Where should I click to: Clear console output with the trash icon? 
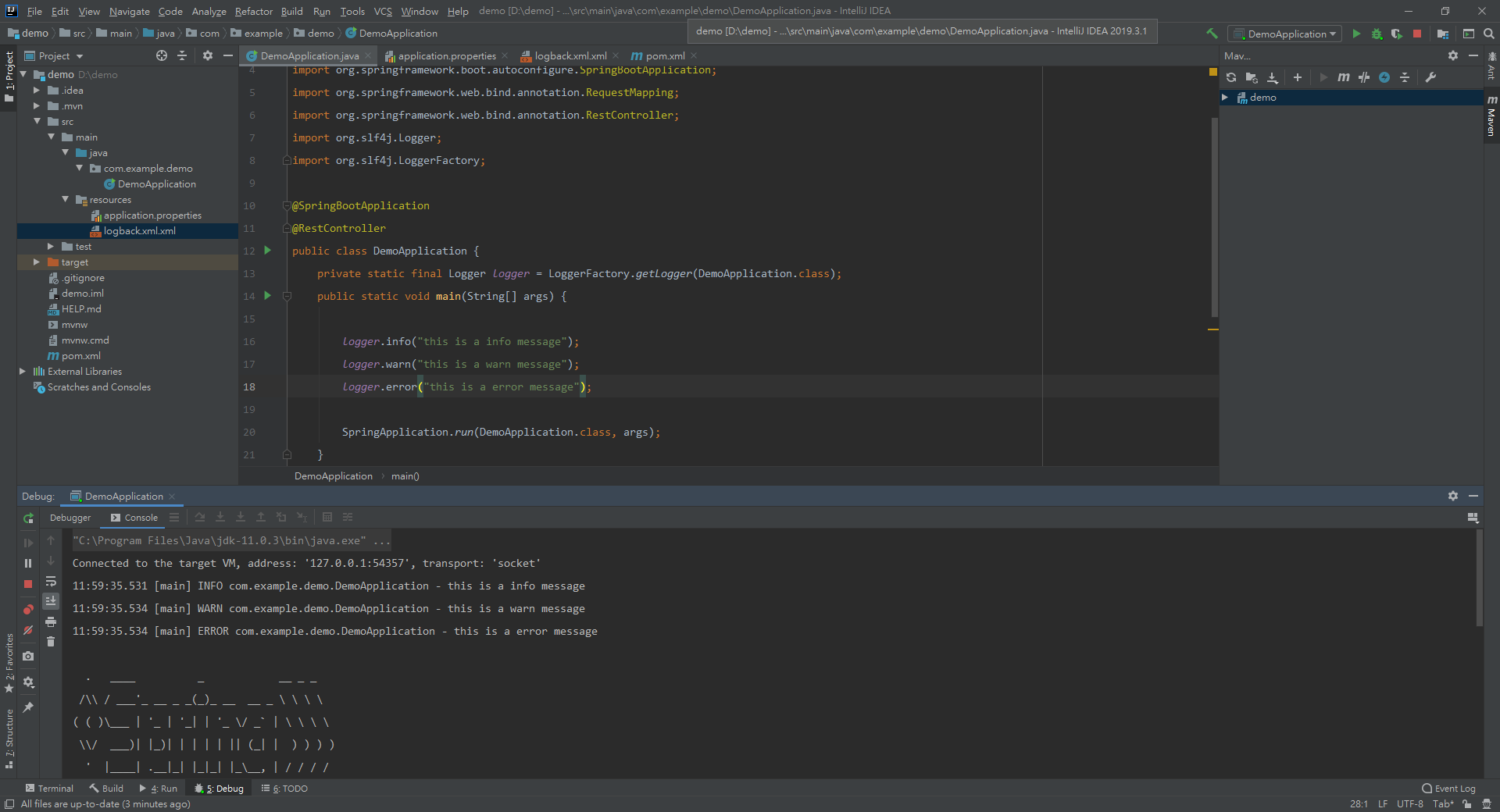[51, 642]
